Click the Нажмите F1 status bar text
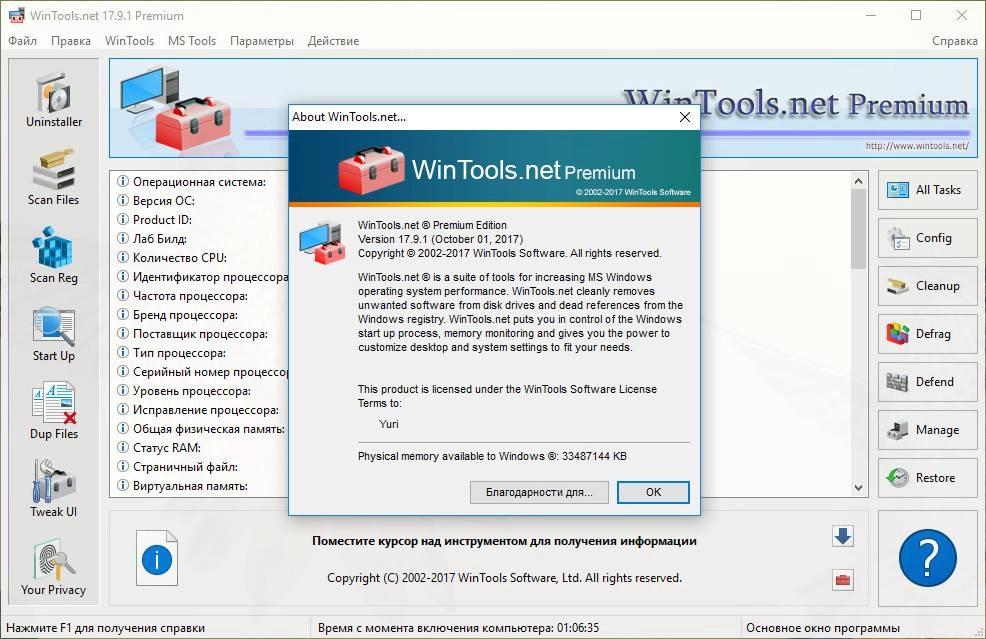 [x=105, y=628]
